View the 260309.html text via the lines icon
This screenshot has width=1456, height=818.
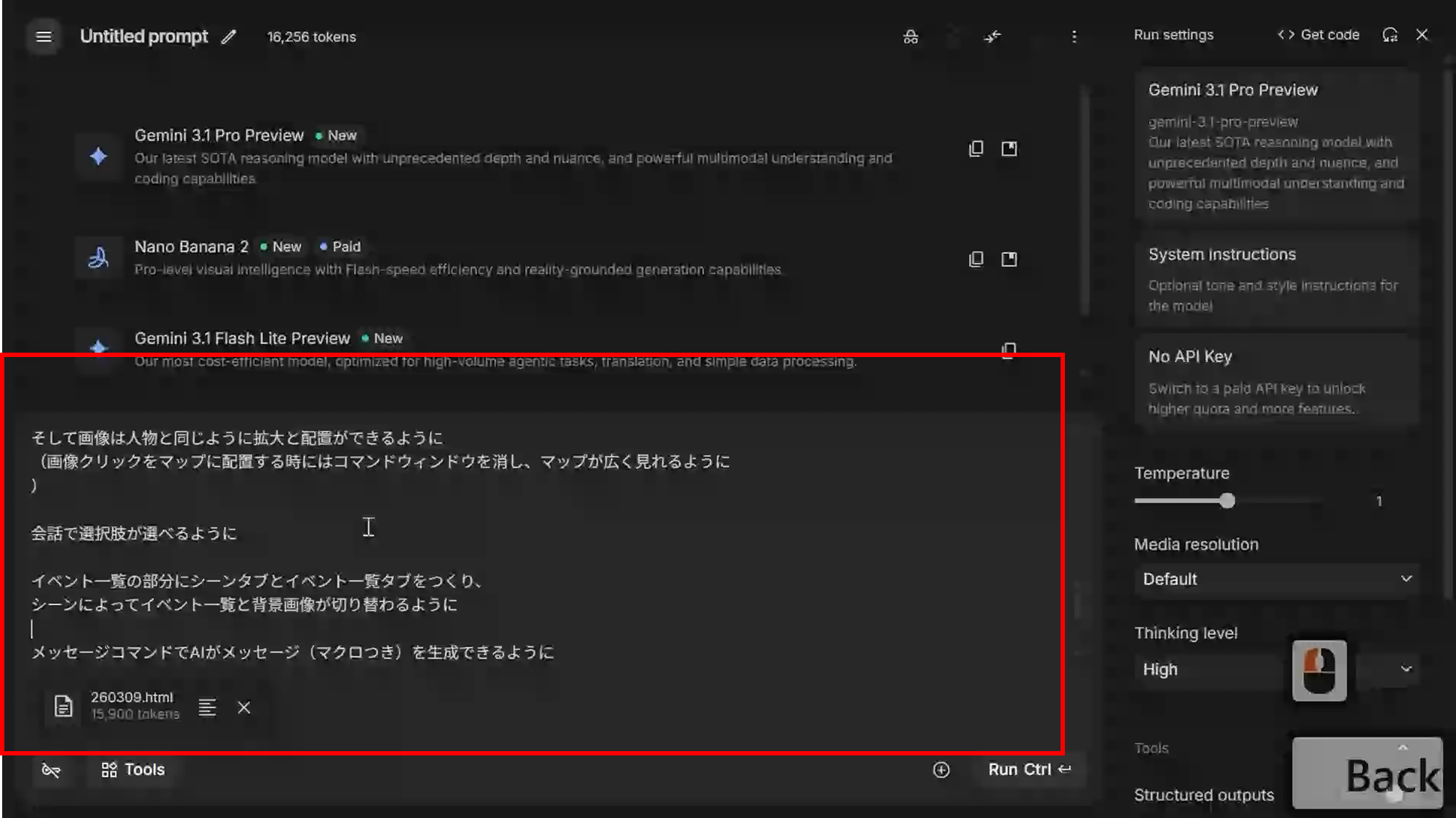coord(207,707)
